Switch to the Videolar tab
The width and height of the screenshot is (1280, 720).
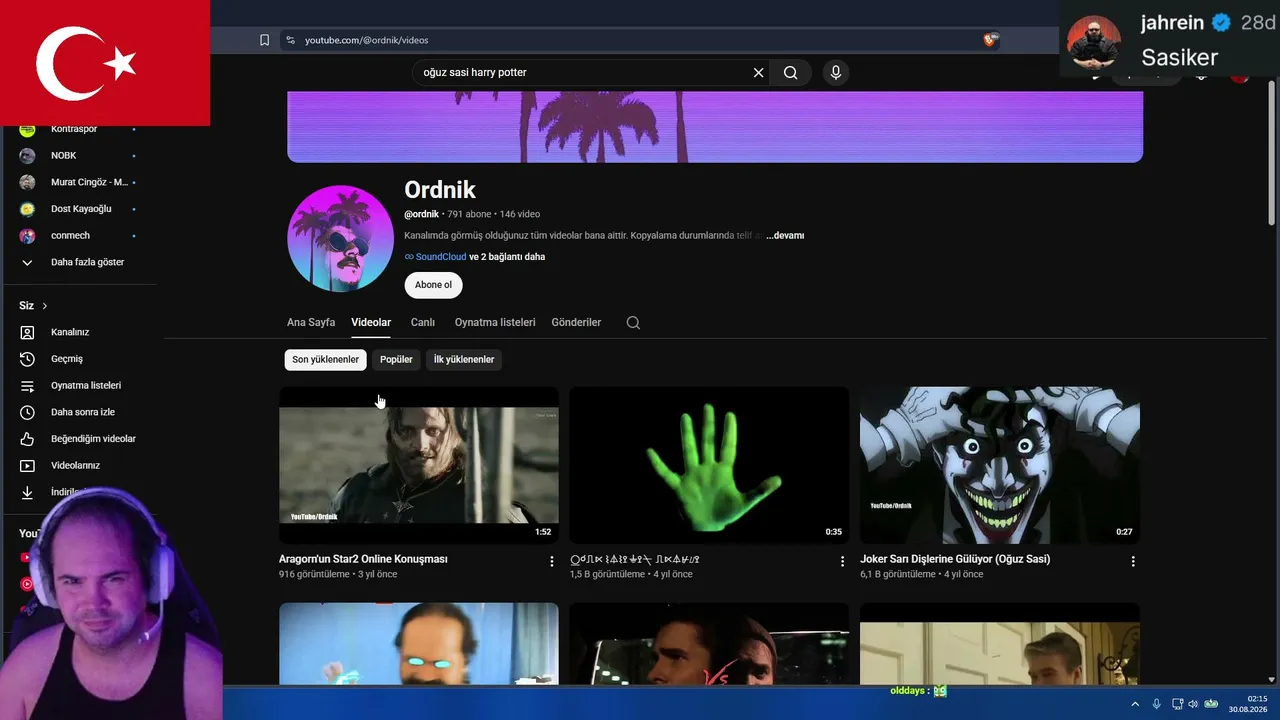371,323
